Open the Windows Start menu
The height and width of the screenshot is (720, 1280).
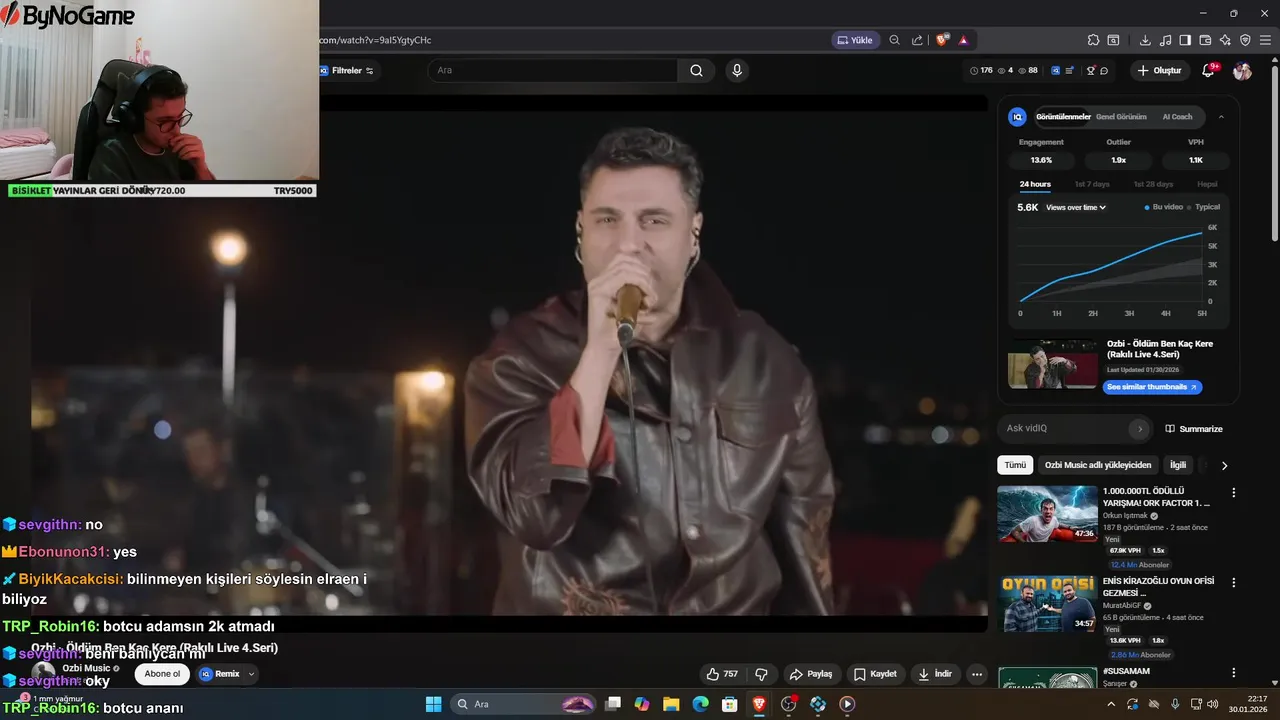point(433,704)
